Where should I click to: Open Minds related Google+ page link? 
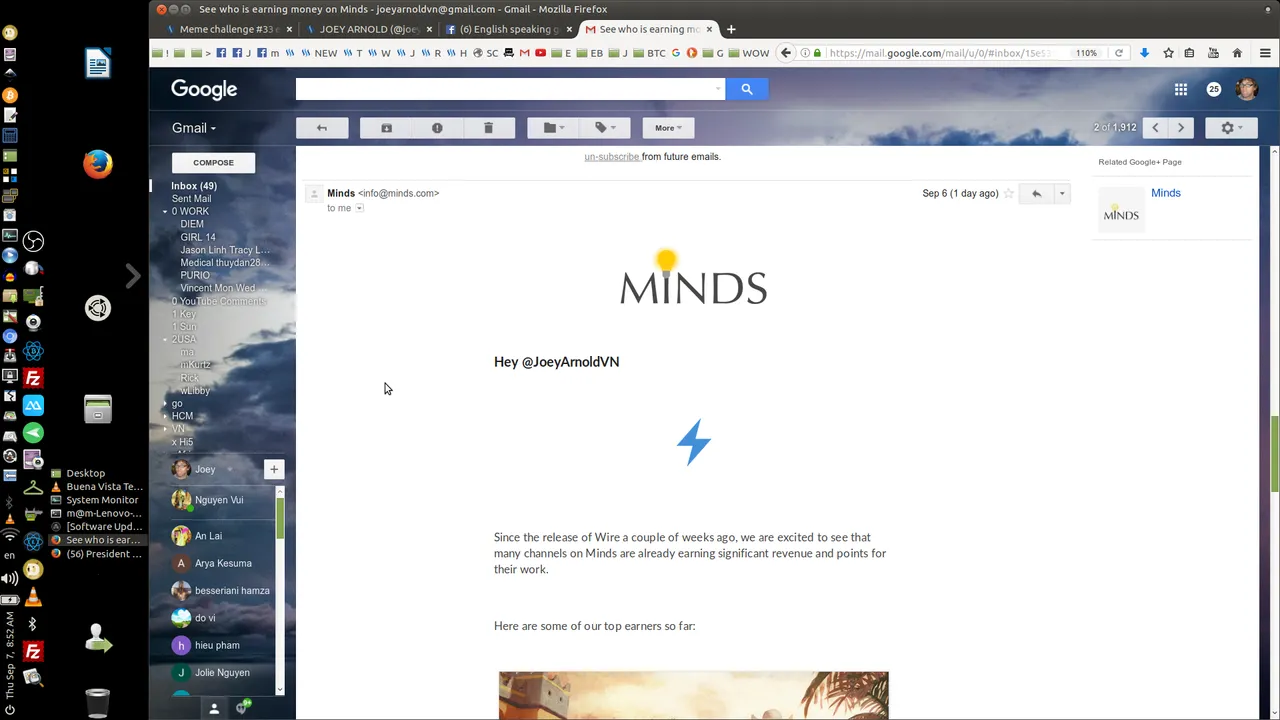pos(1166,193)
